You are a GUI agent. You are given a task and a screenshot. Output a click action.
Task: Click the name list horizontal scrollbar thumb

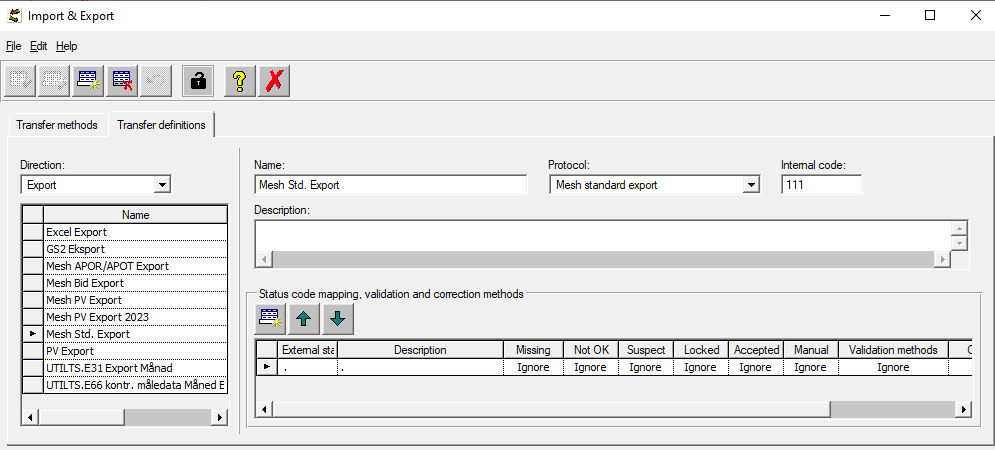pyautogui.click(x=81, y=418)
